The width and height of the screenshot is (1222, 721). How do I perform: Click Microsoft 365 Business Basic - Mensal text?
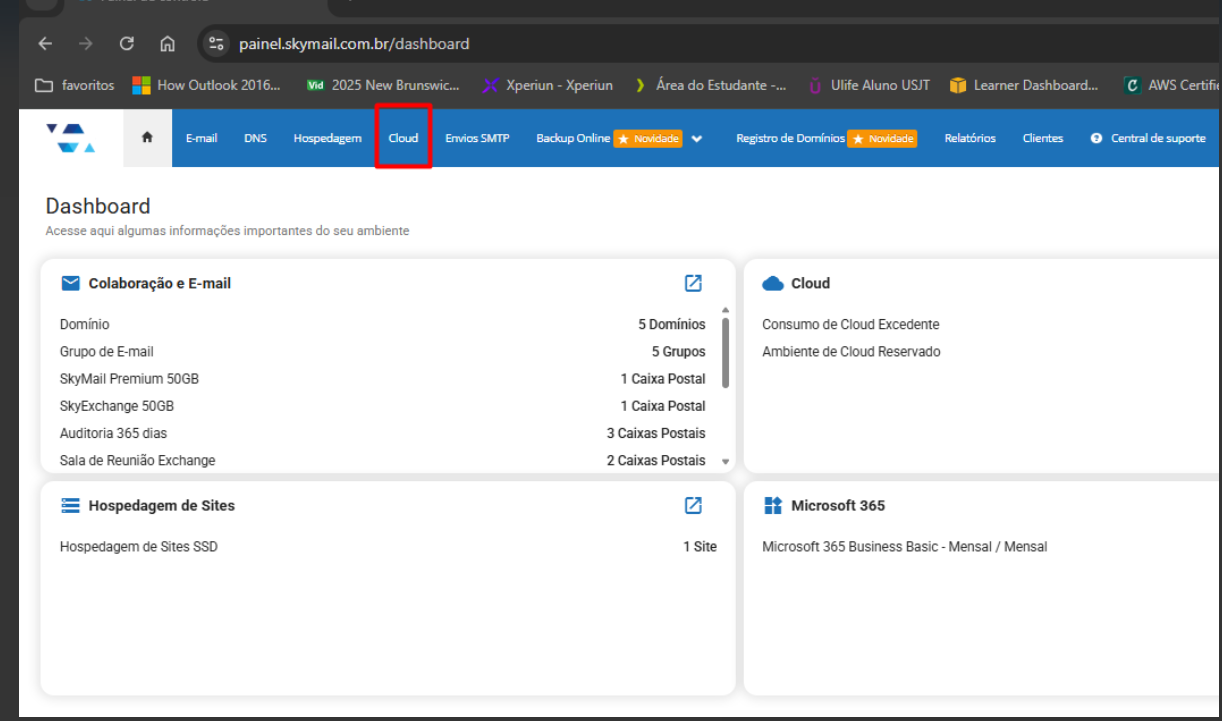905,547
